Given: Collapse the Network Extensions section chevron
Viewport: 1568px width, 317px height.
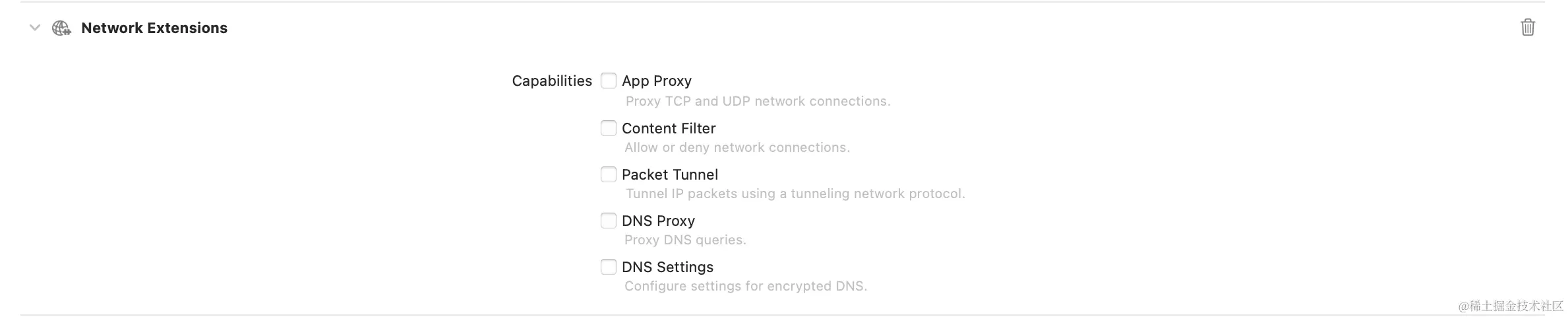Looking at the screenshot, I should pyautogui.click(x=35, y=28).
